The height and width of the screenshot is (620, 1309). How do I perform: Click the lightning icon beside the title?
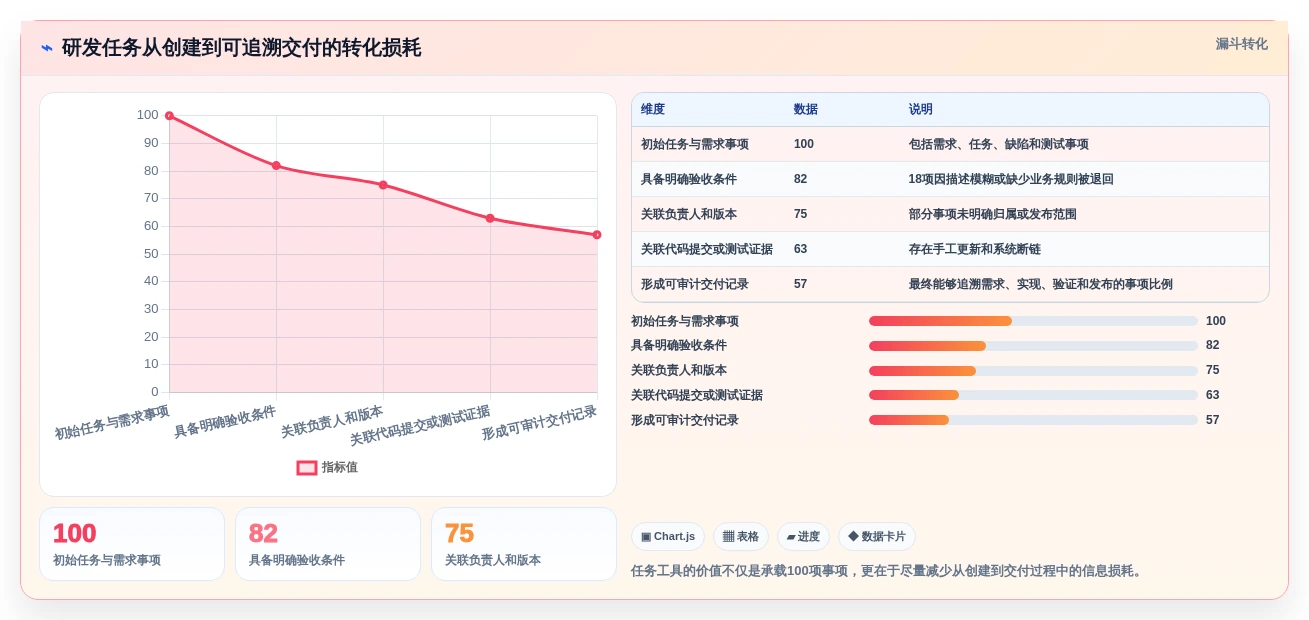(47, 48)
